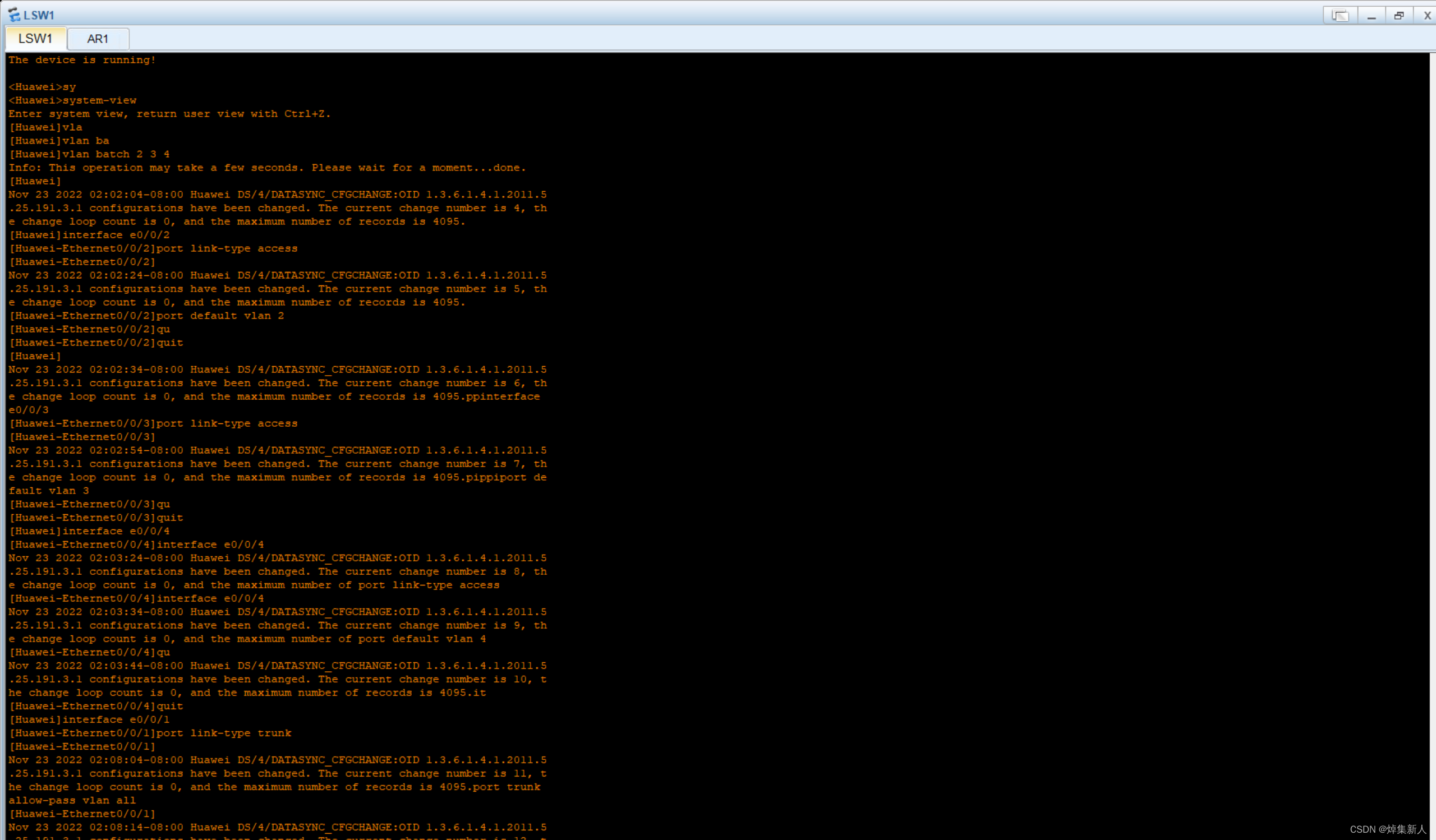Click the '[Huawei]interface e0/0/4' line
This screenshot has height=840, width=1436.
tap(89, 532)
